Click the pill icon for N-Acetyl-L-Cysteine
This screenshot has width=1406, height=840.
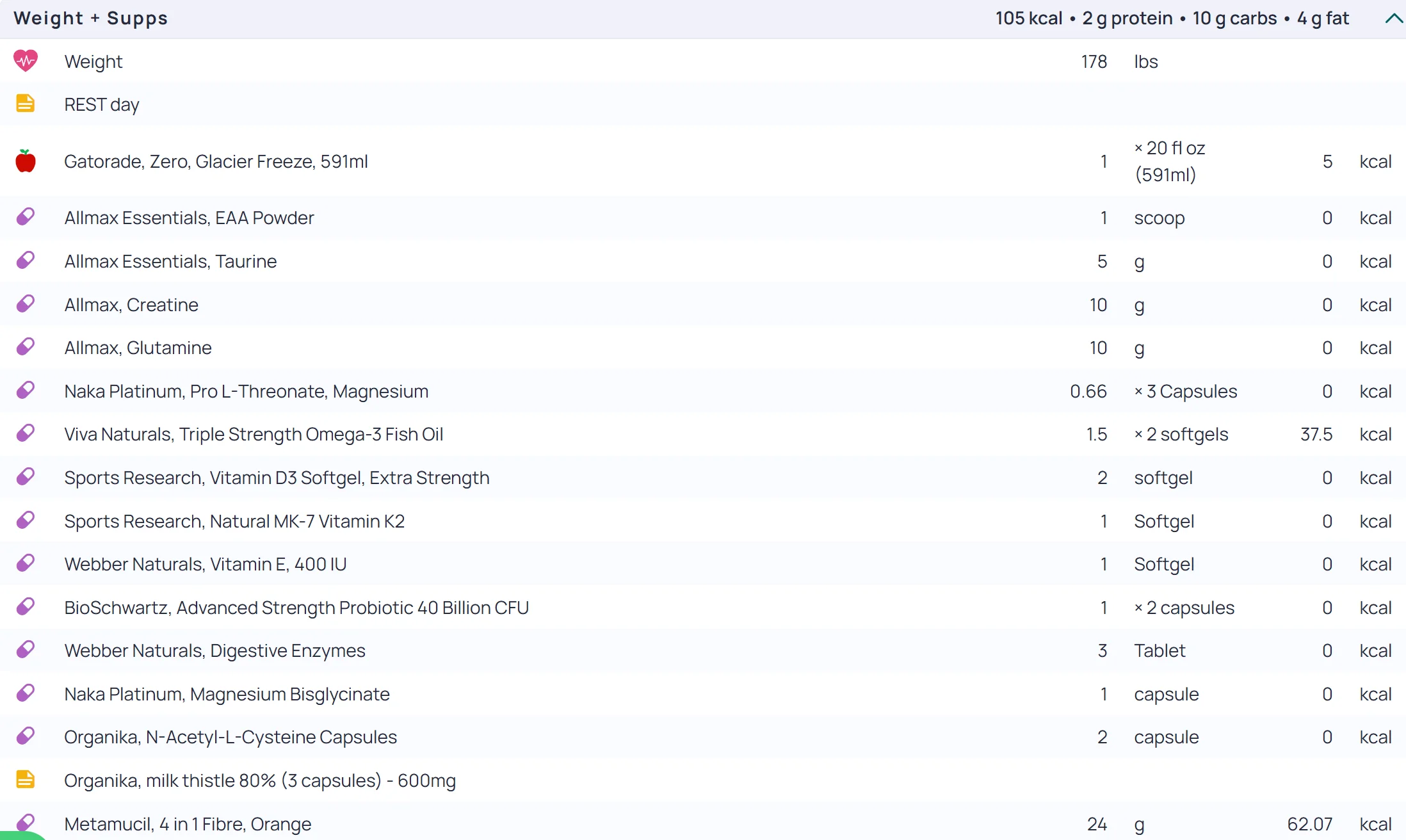tap(26, 736)
